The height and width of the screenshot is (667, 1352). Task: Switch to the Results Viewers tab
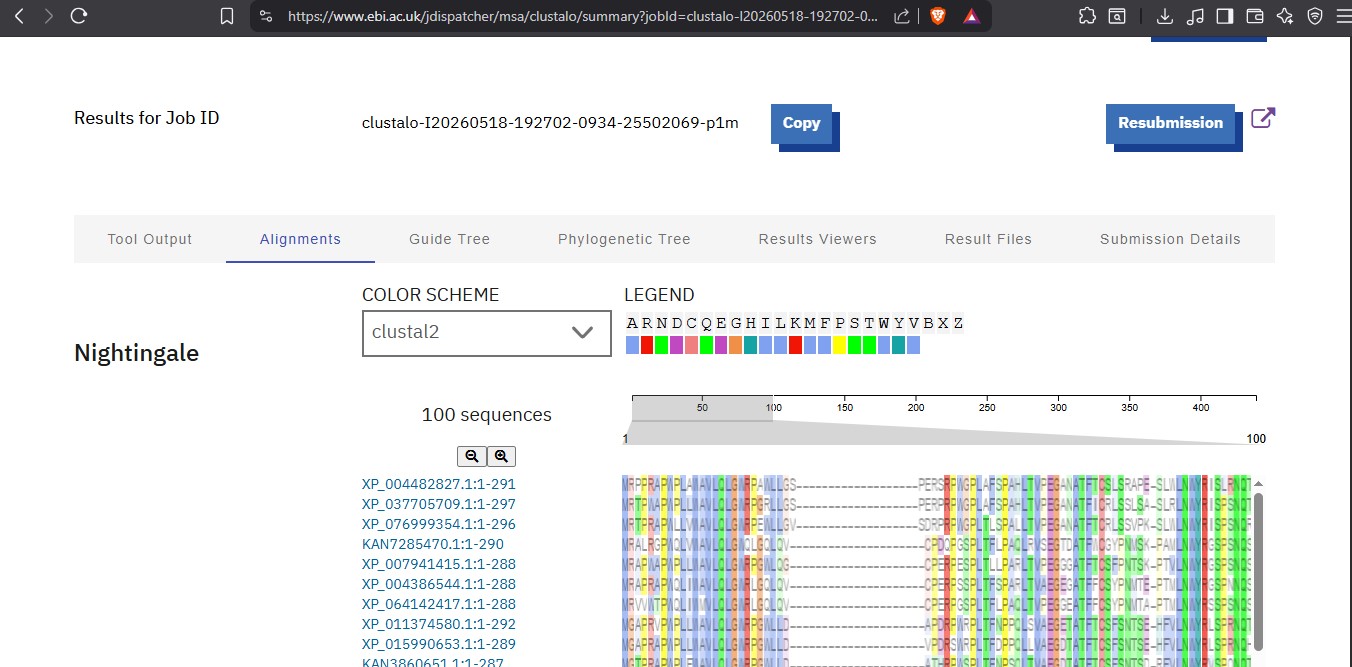coord(817,239)
